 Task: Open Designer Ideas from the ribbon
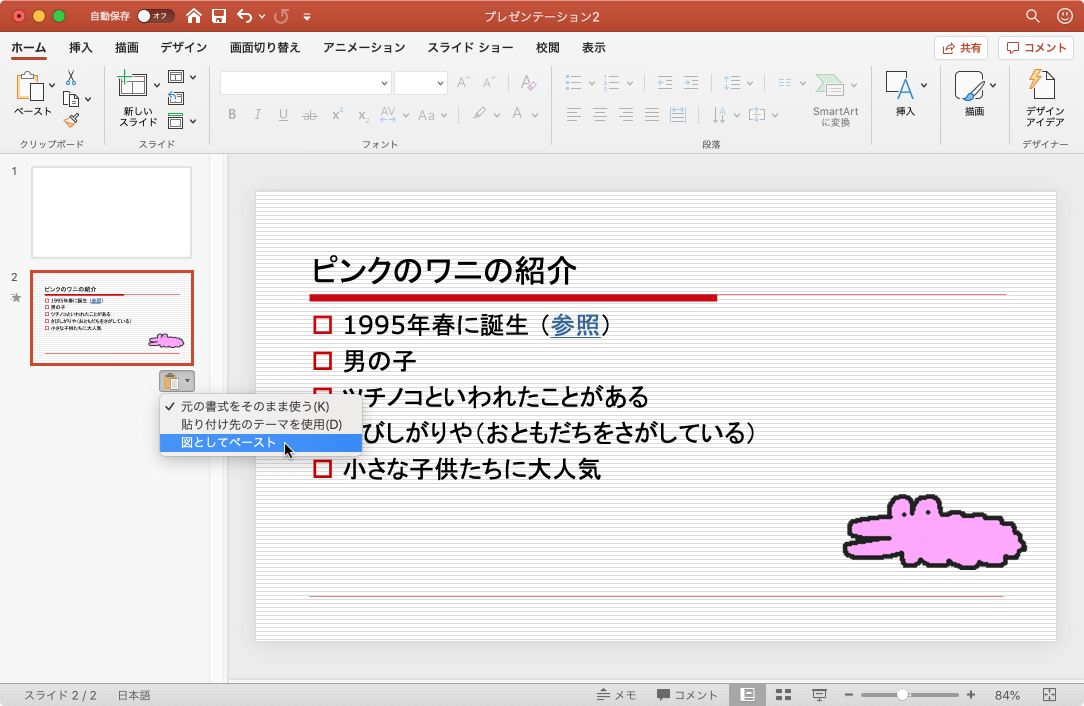pyautogui.click(x=1044, y=98)
